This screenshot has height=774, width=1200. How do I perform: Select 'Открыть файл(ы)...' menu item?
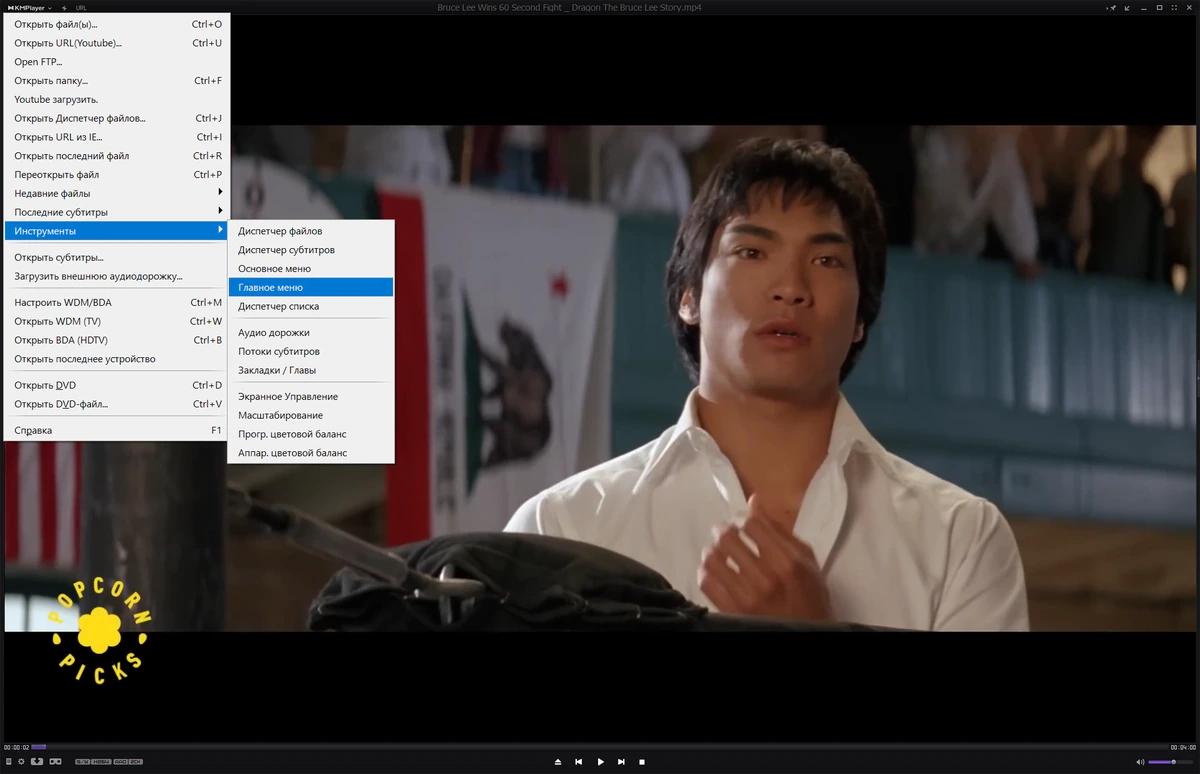click(116, 24)
